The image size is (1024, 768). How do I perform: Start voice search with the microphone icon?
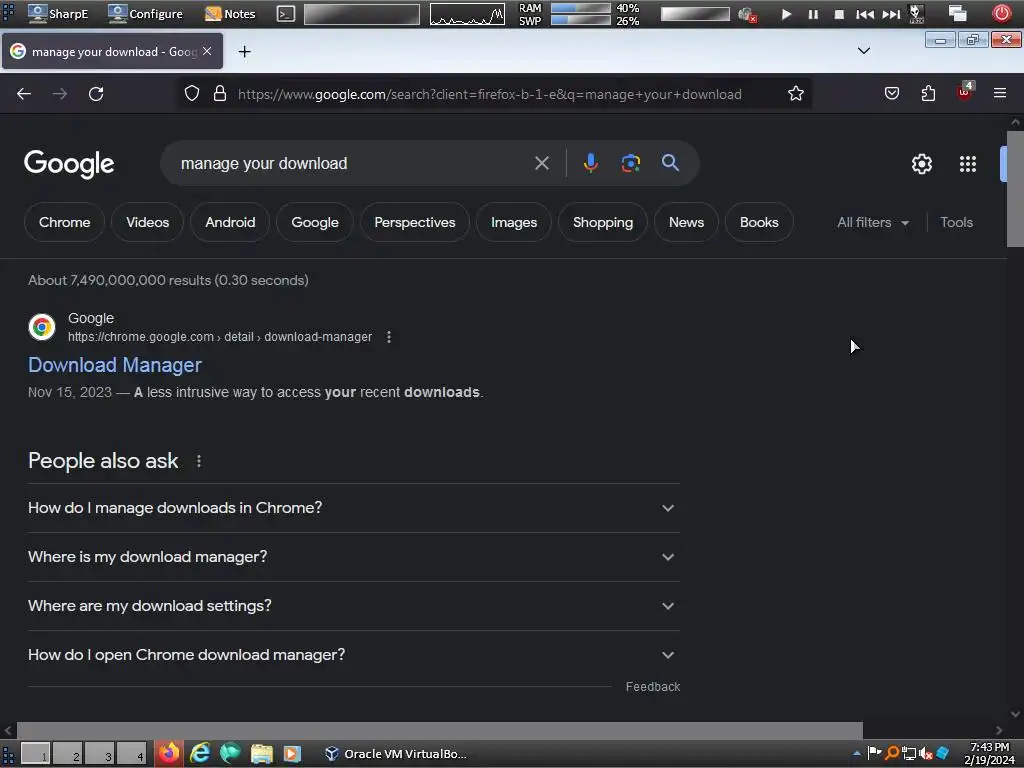click(590, 163)
